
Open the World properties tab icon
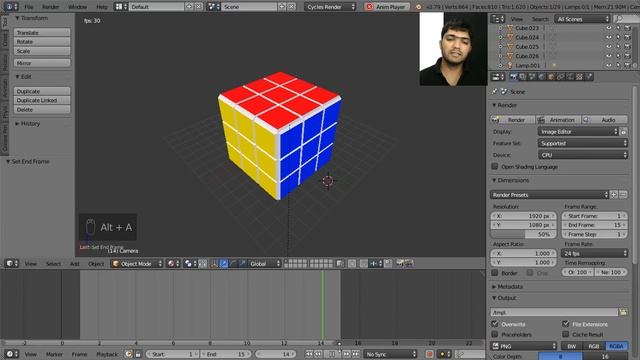coord(541,77)
